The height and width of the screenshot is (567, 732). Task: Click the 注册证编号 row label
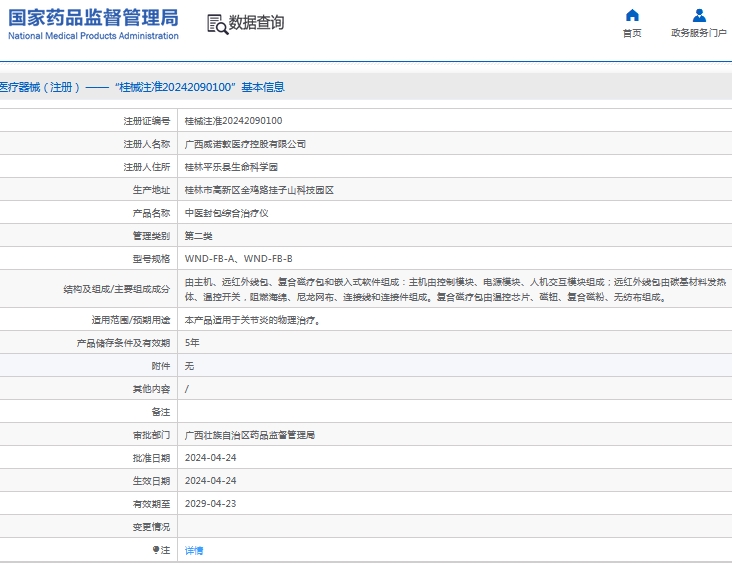(147, 121)
